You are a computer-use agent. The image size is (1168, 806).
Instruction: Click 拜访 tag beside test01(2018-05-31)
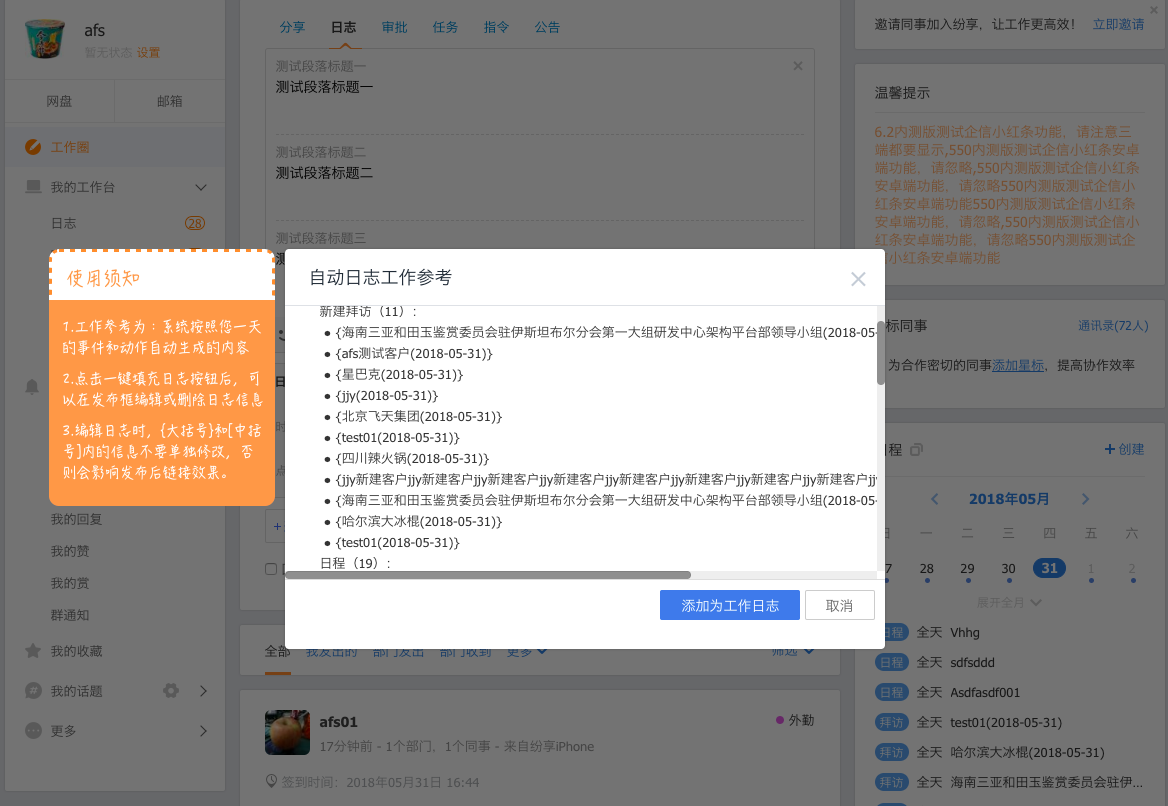891,723
